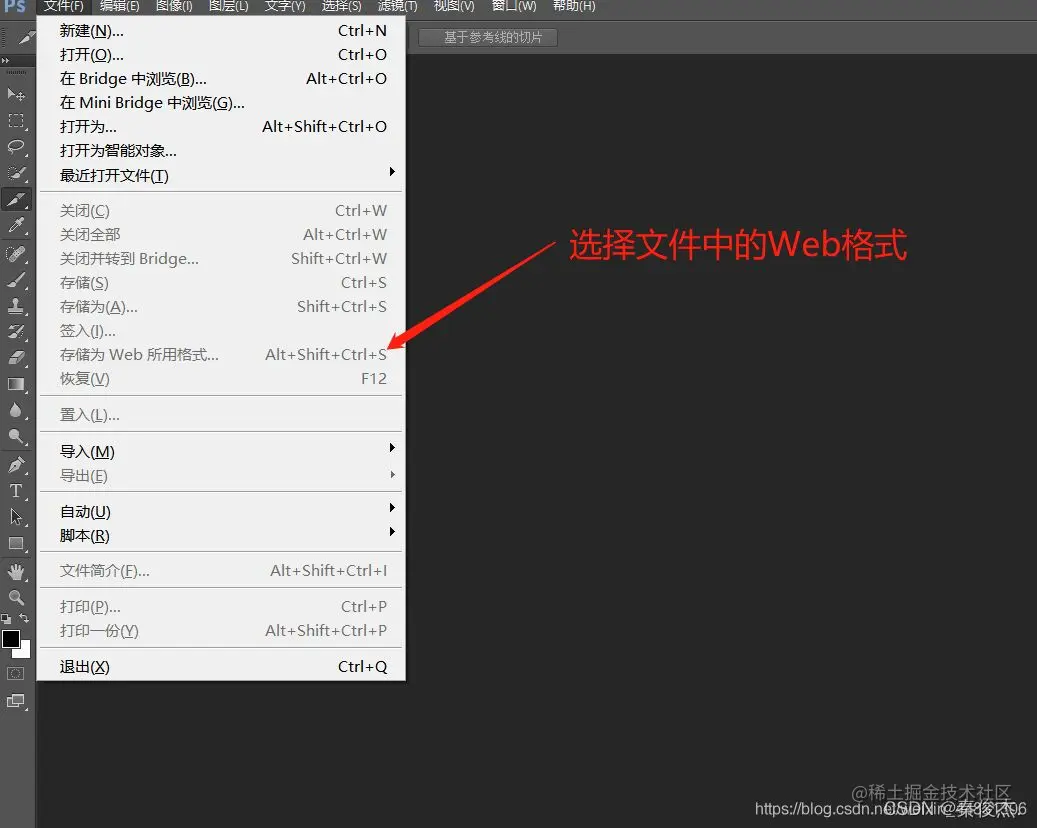Image resolution: width=1037 pixels, height=828 pixels.
Task: Select the Clone Stamp tool
Action: [x=16, y=306]
